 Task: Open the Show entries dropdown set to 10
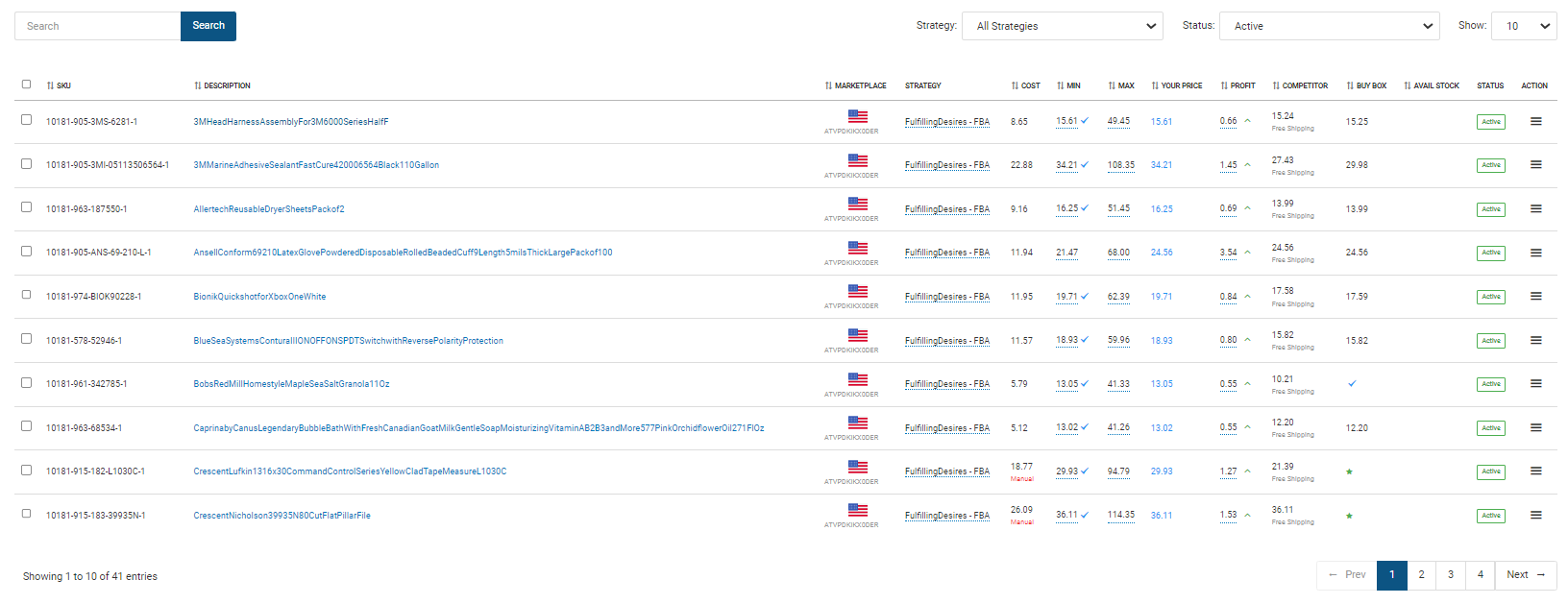point(1524,26)
